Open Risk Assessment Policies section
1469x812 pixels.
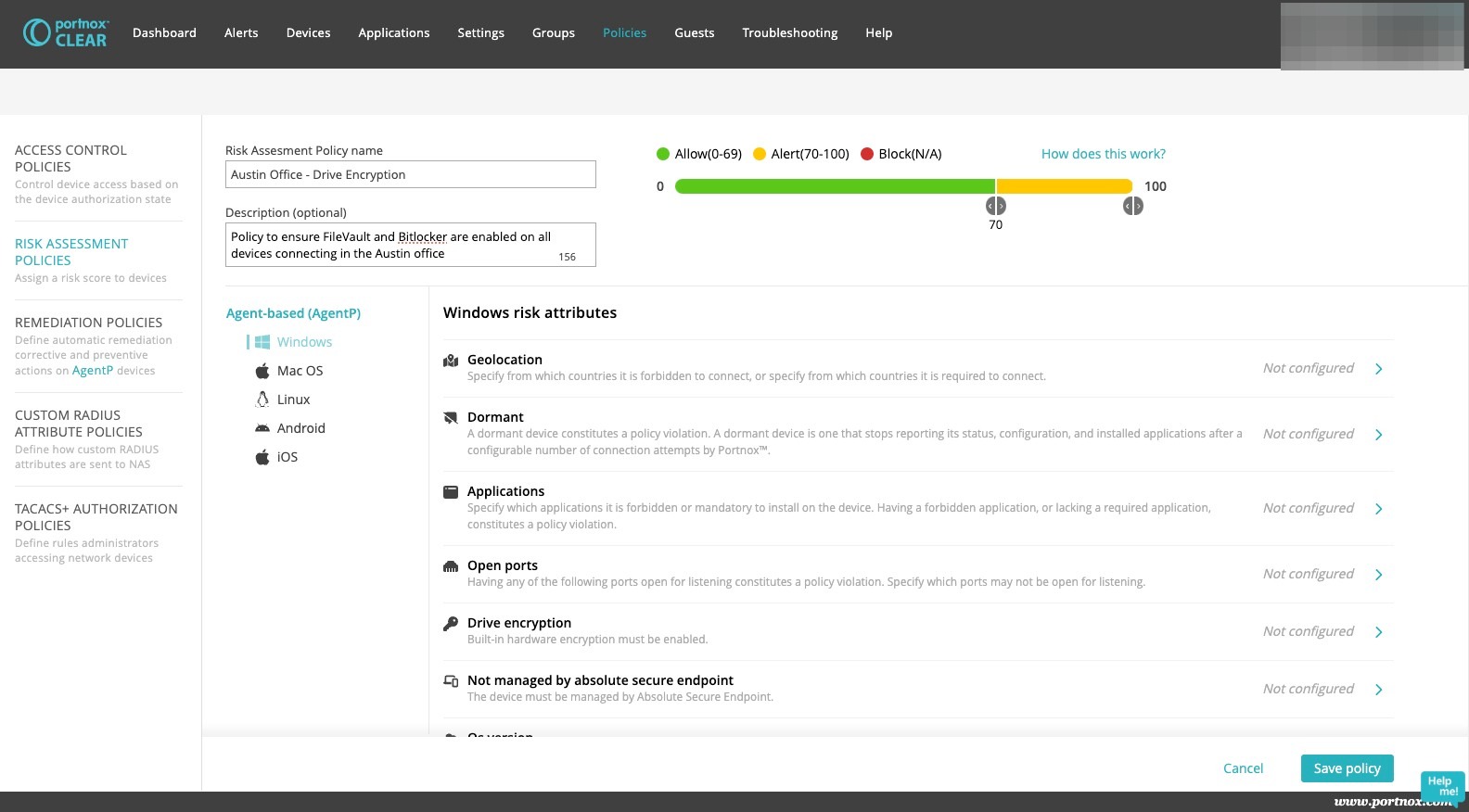coord(71,252)
